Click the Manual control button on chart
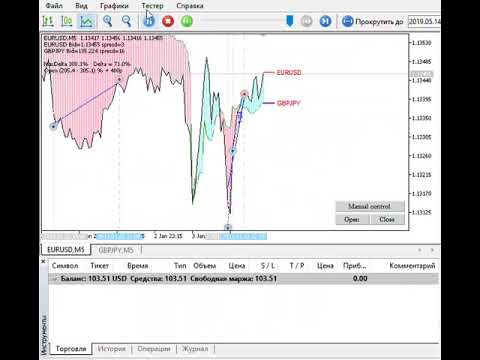The image size is (480, 360). tap(370, 206)
